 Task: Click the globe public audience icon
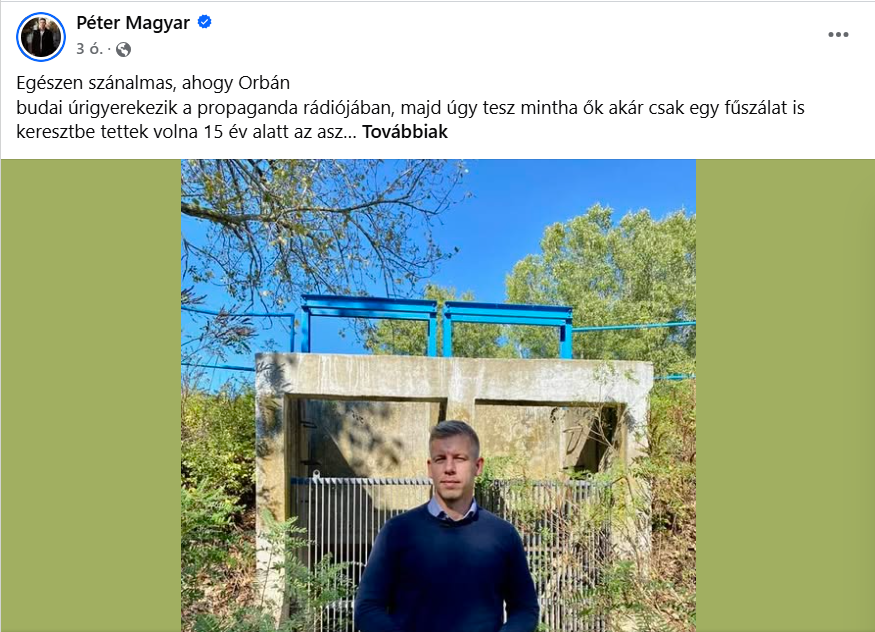(123, 50)
